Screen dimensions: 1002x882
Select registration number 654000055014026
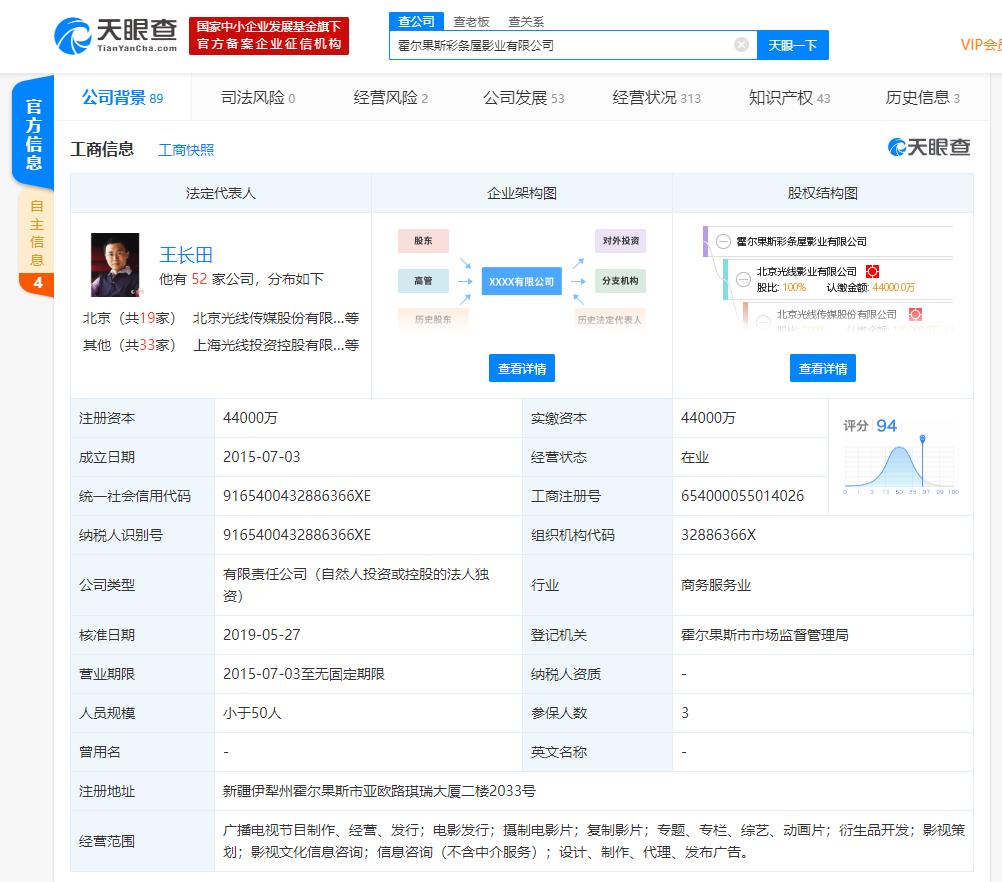(742, 496)
